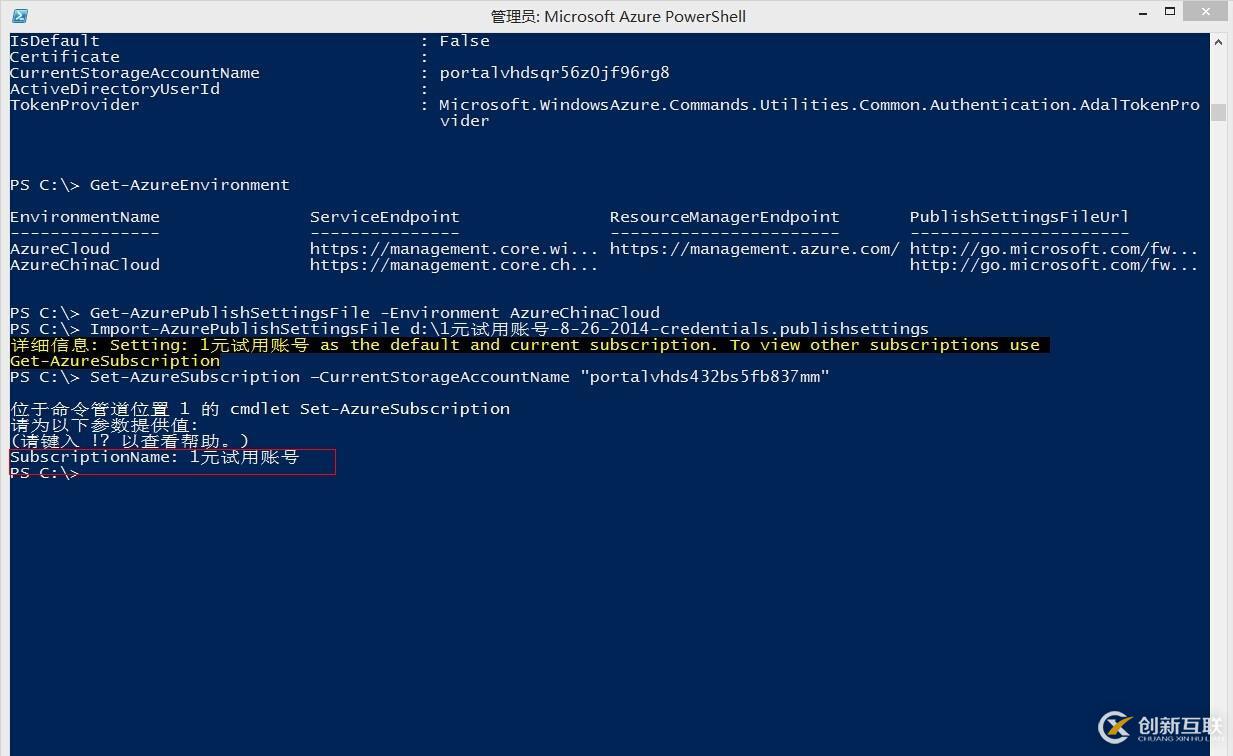Screen dimensions: 1233x756
Task: Click the ResourceManagerEndpoint column header
Action: pyautogui.click(x=725, y=217)
